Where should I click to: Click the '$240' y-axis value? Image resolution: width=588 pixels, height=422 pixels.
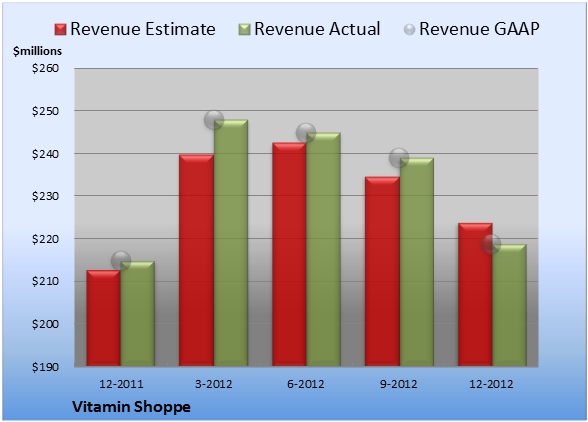coord(45,154)
